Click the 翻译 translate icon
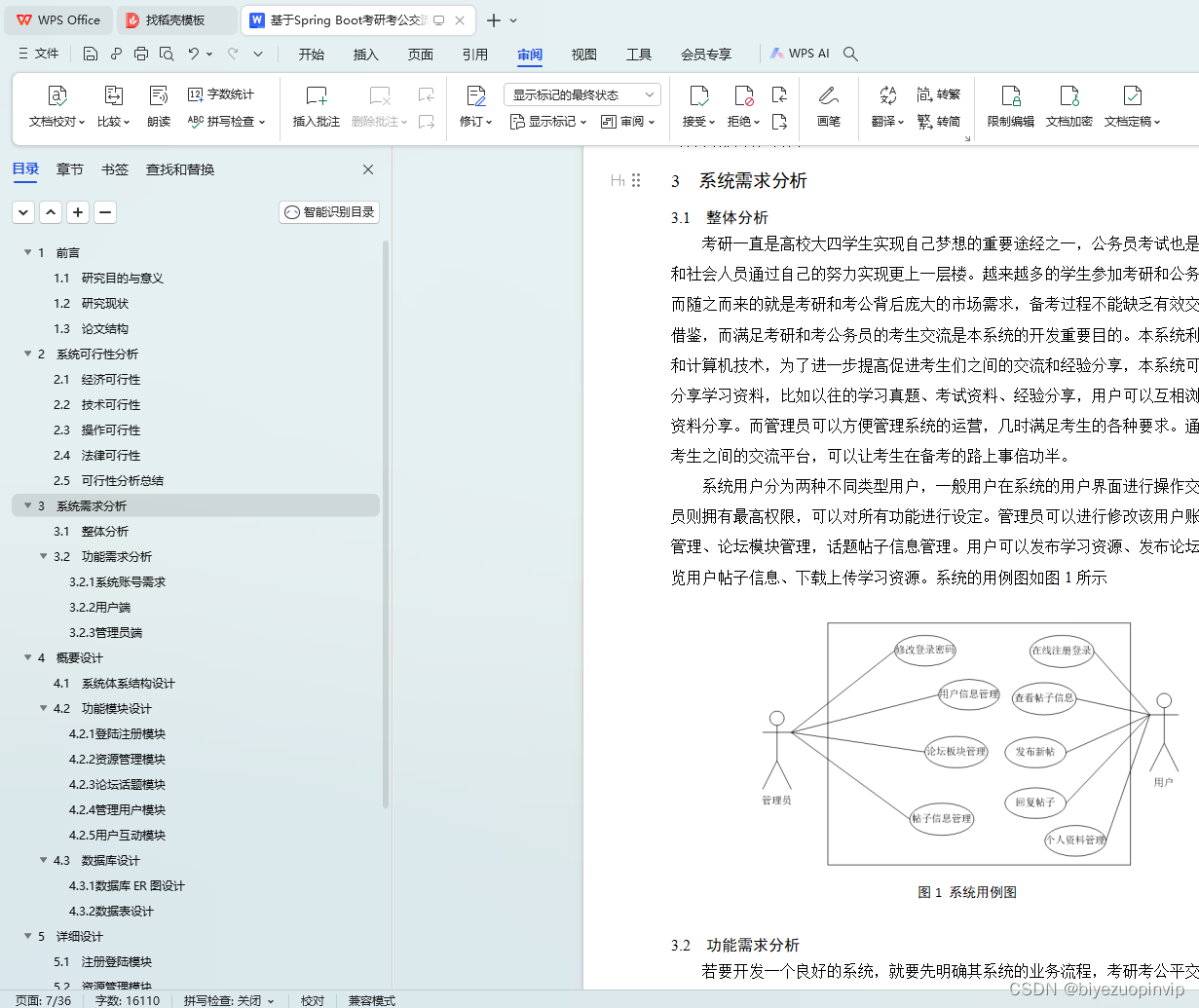The height and width of the screenshot is (1008, 1199). [887, 95]
